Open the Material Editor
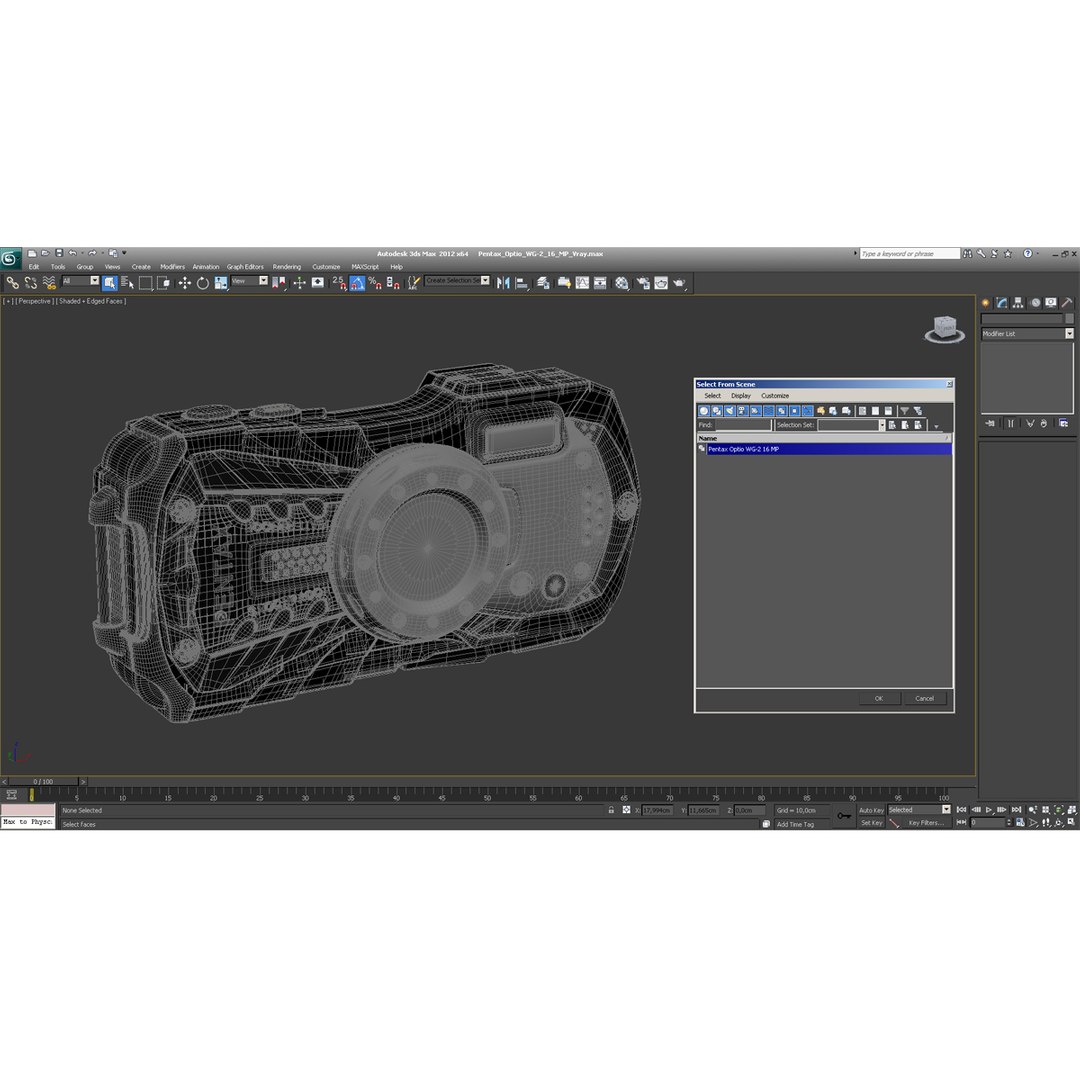 click(622, 282)
